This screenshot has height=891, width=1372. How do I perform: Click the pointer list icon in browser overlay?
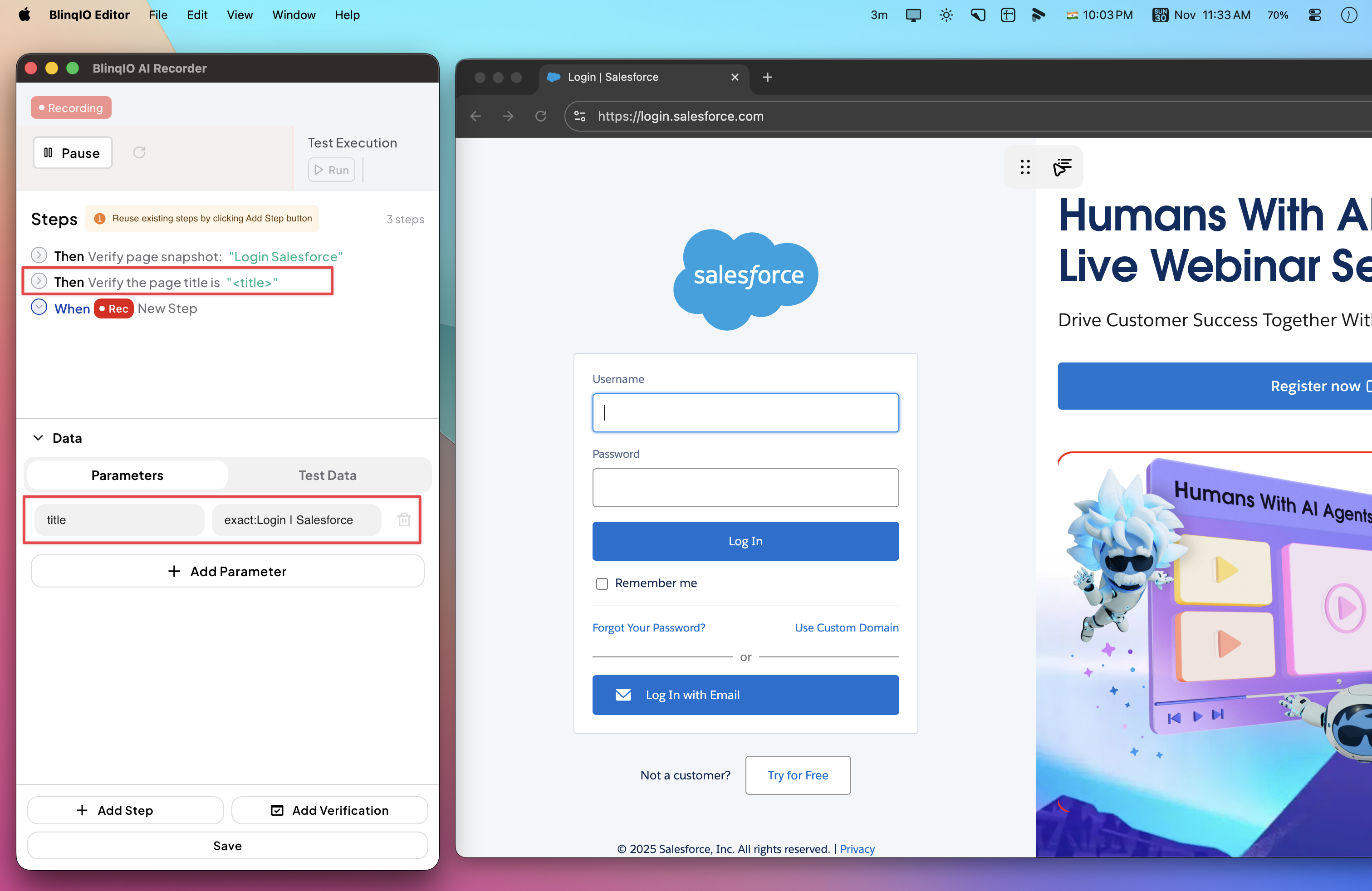1062,167
